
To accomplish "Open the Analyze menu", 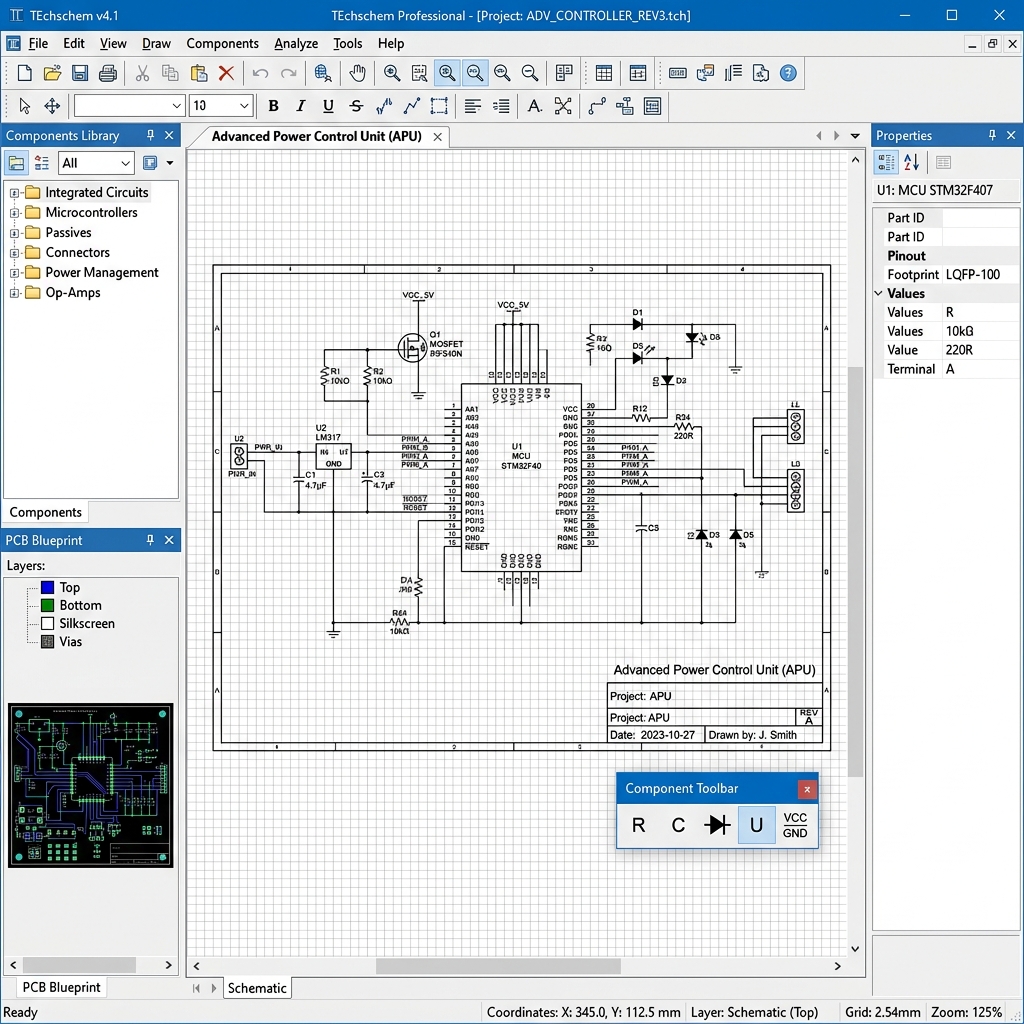I will (x=296, y=44).
